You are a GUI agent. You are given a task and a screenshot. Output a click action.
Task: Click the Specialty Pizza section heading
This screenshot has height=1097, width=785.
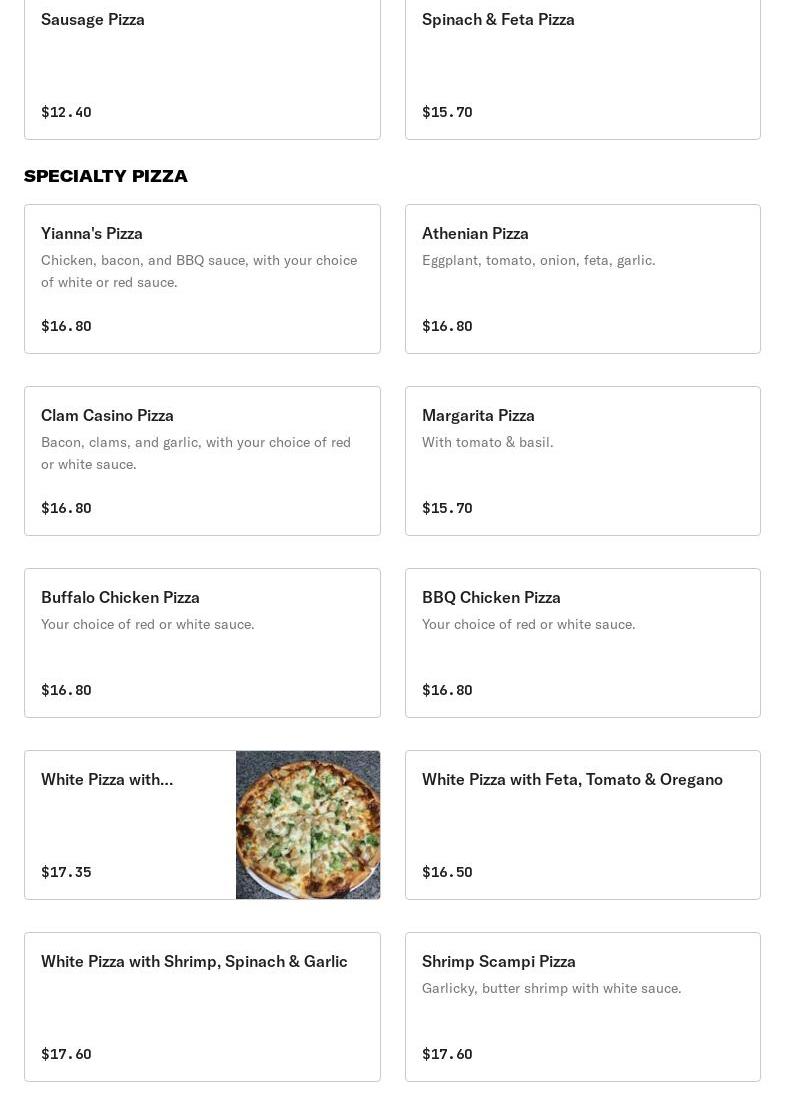click(106, 176)
